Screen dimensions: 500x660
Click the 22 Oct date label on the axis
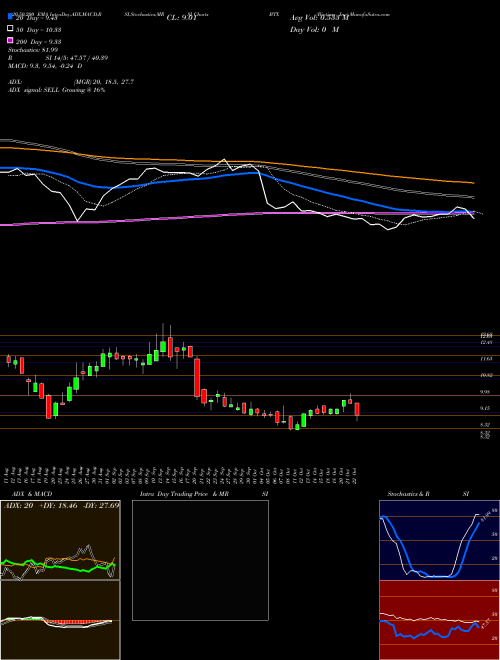click(x=356, y=476)
